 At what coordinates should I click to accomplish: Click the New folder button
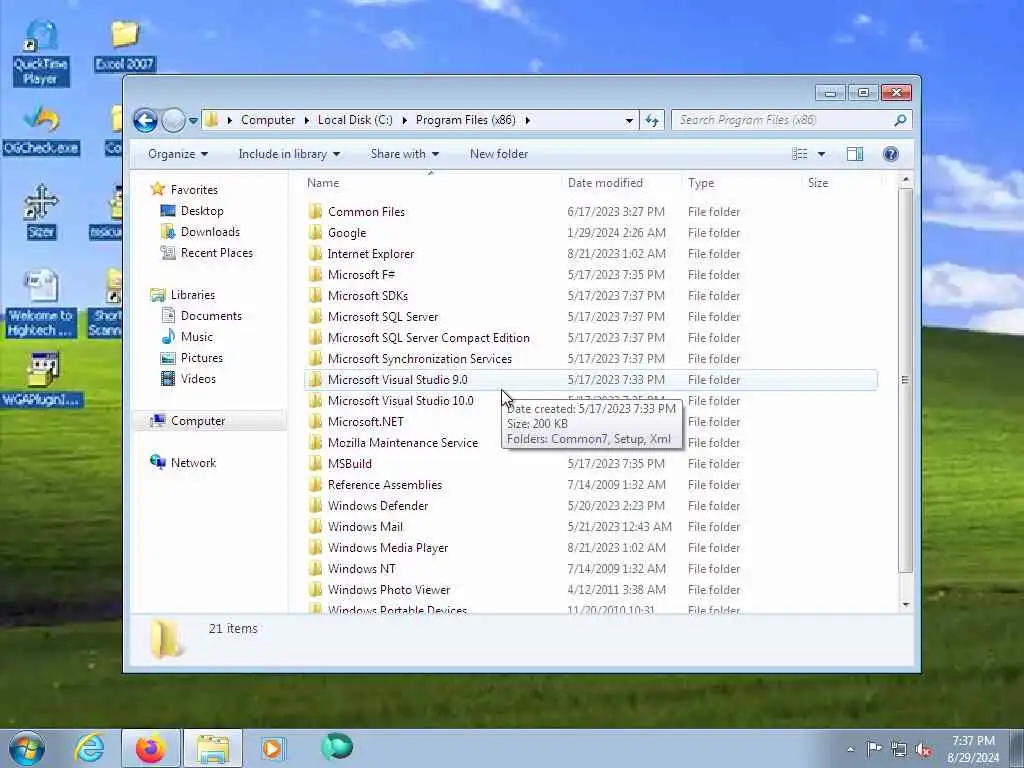coord(499,154)
